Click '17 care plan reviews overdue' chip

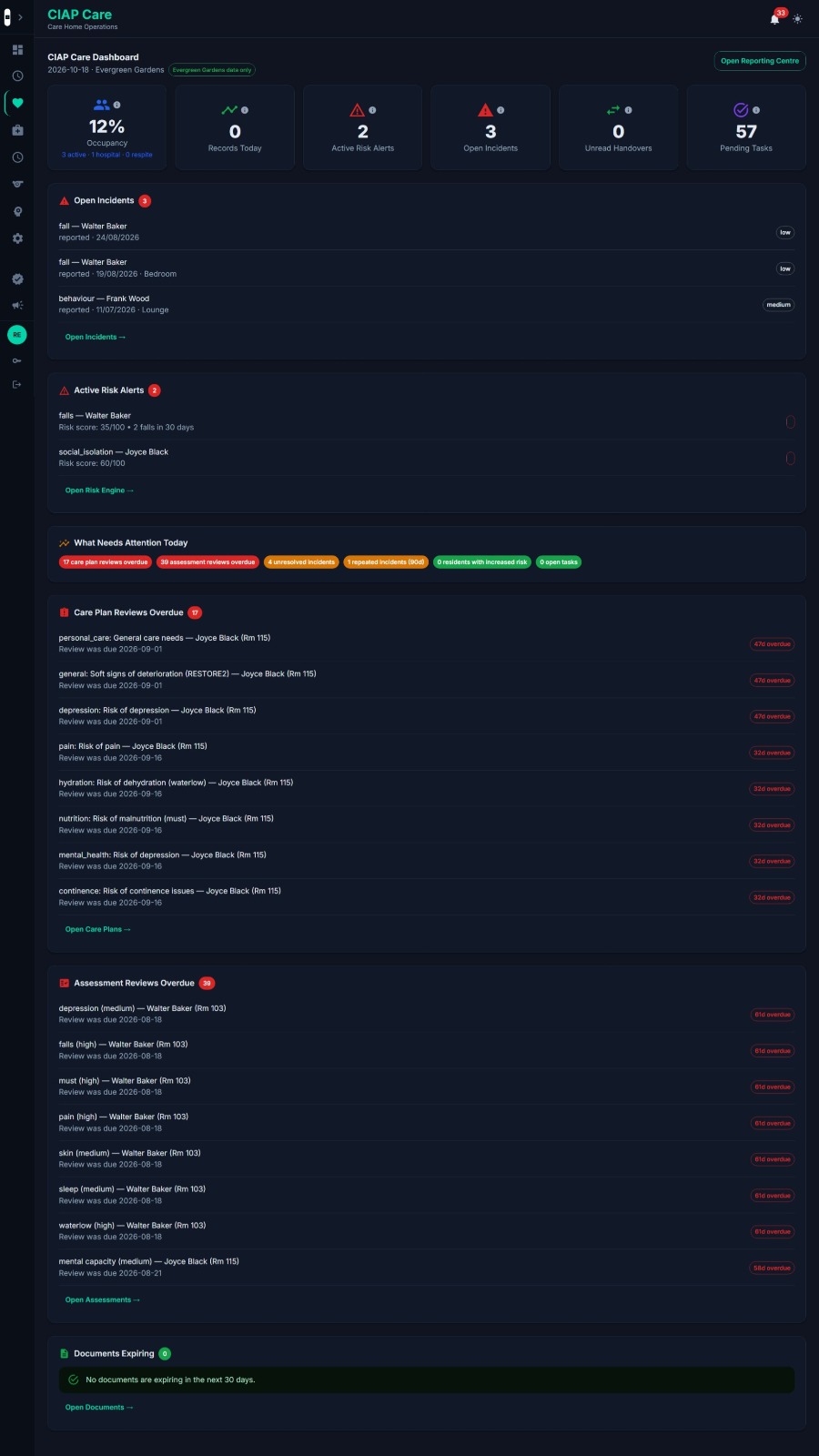click(106, 562)
